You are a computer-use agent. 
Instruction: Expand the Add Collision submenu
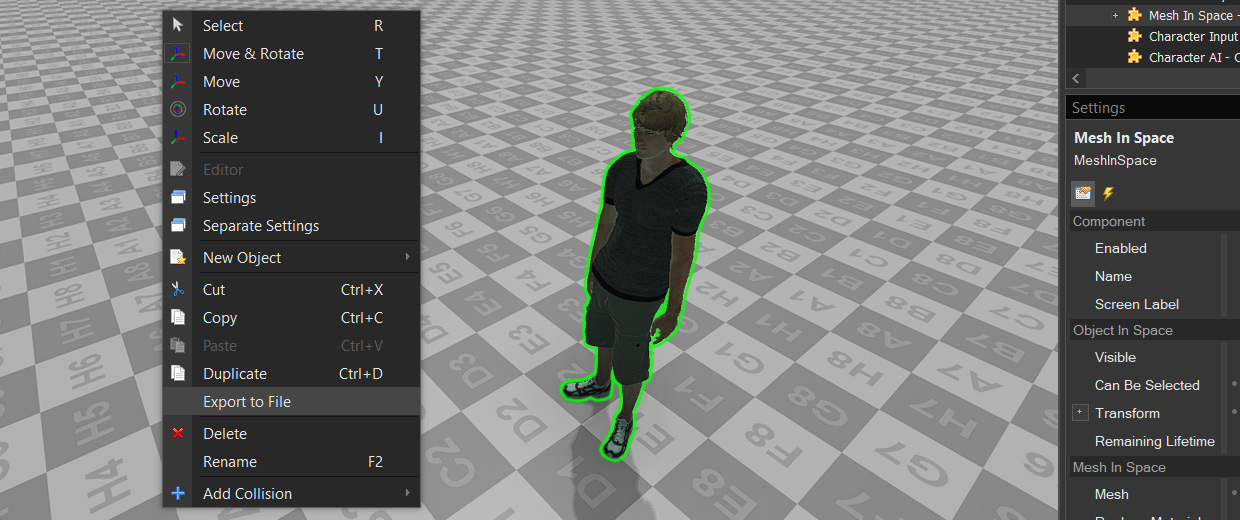click(290, 493)
